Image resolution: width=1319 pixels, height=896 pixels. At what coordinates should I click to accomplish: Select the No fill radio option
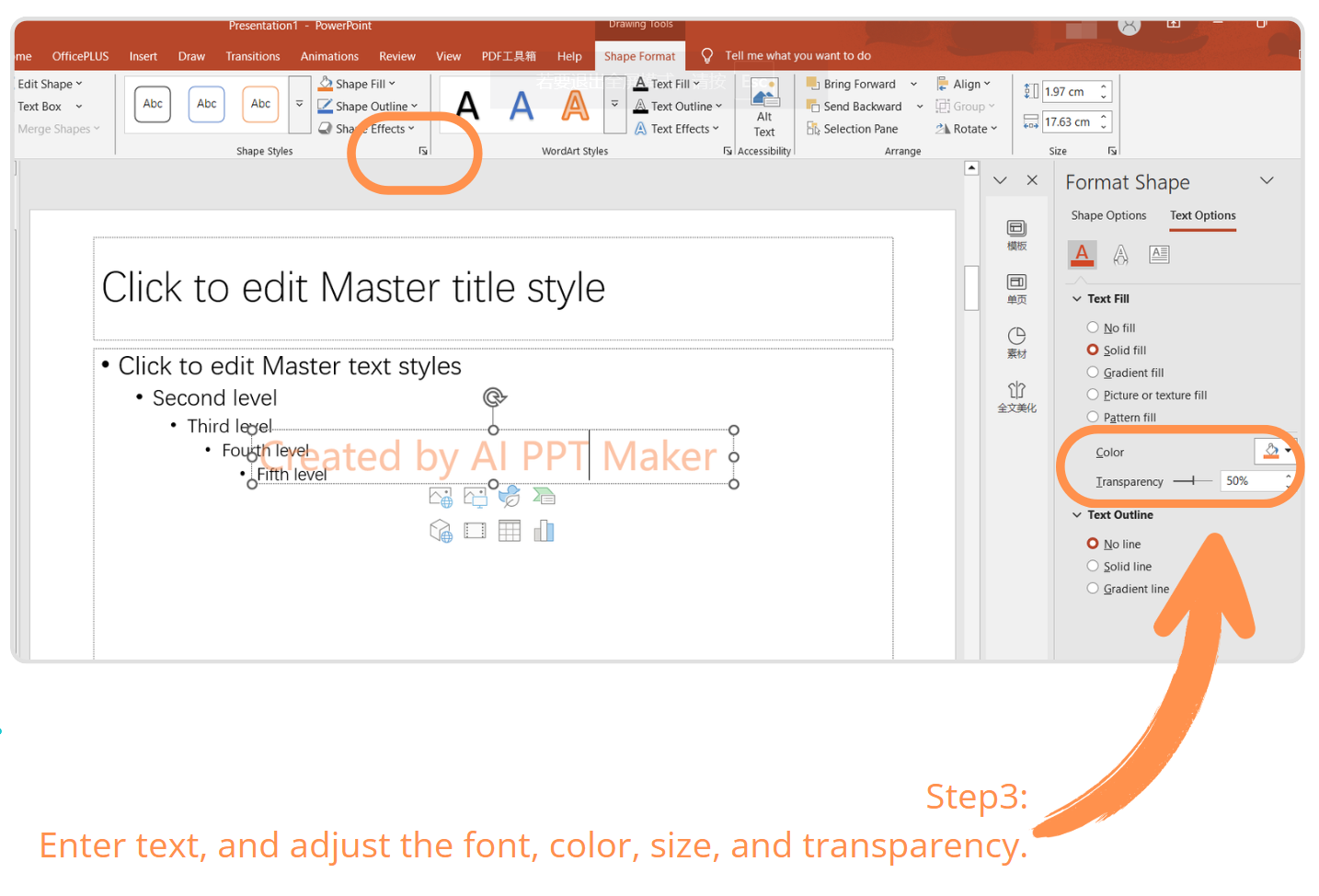(1093, 327)
